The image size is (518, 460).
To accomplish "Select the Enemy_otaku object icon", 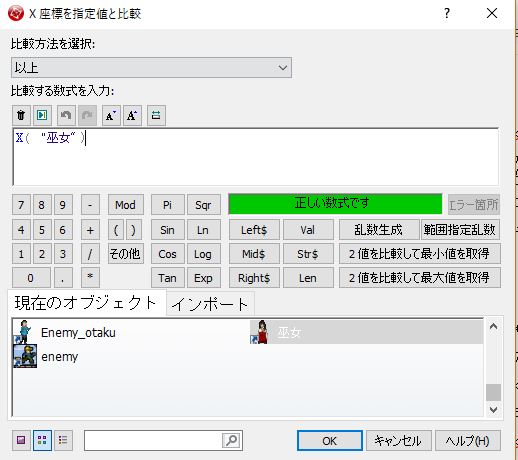I will [x=24, y=332].
